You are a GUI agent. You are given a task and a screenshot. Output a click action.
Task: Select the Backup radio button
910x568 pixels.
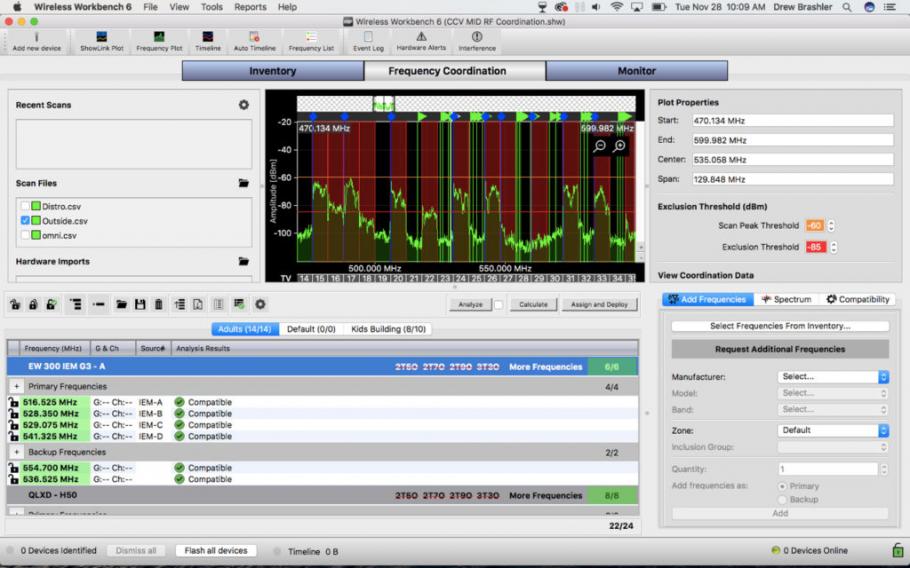click(782, 500)
